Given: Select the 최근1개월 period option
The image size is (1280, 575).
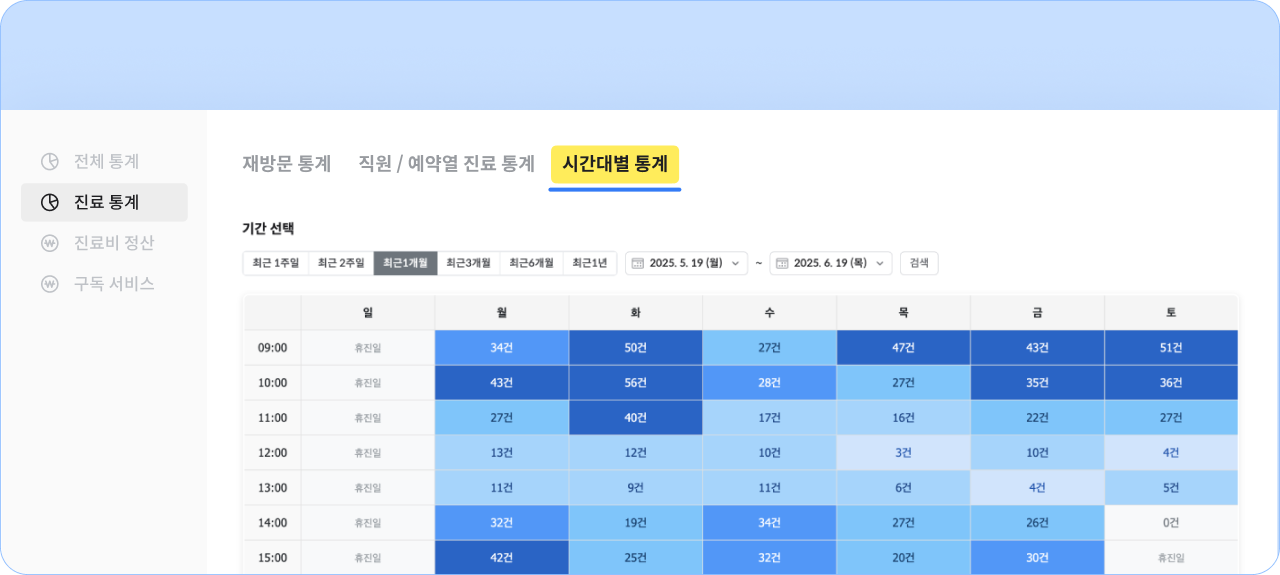Looking at the screenshot, I should pos(405,263).
